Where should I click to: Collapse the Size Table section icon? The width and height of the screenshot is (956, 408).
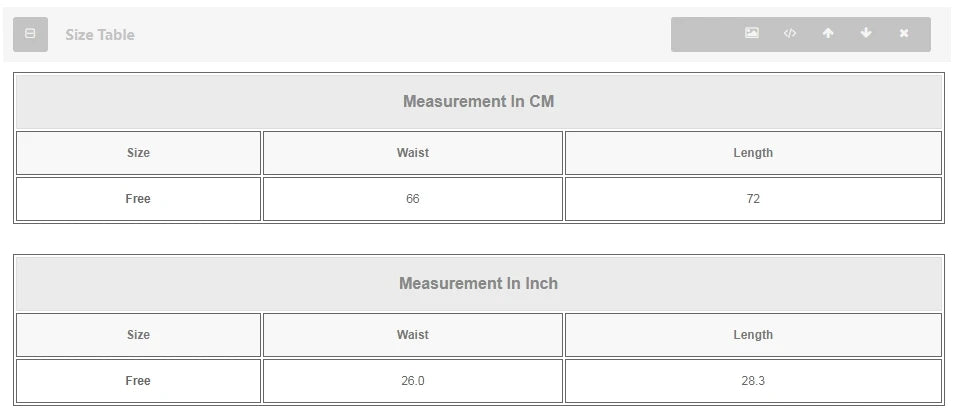point(30,34)
